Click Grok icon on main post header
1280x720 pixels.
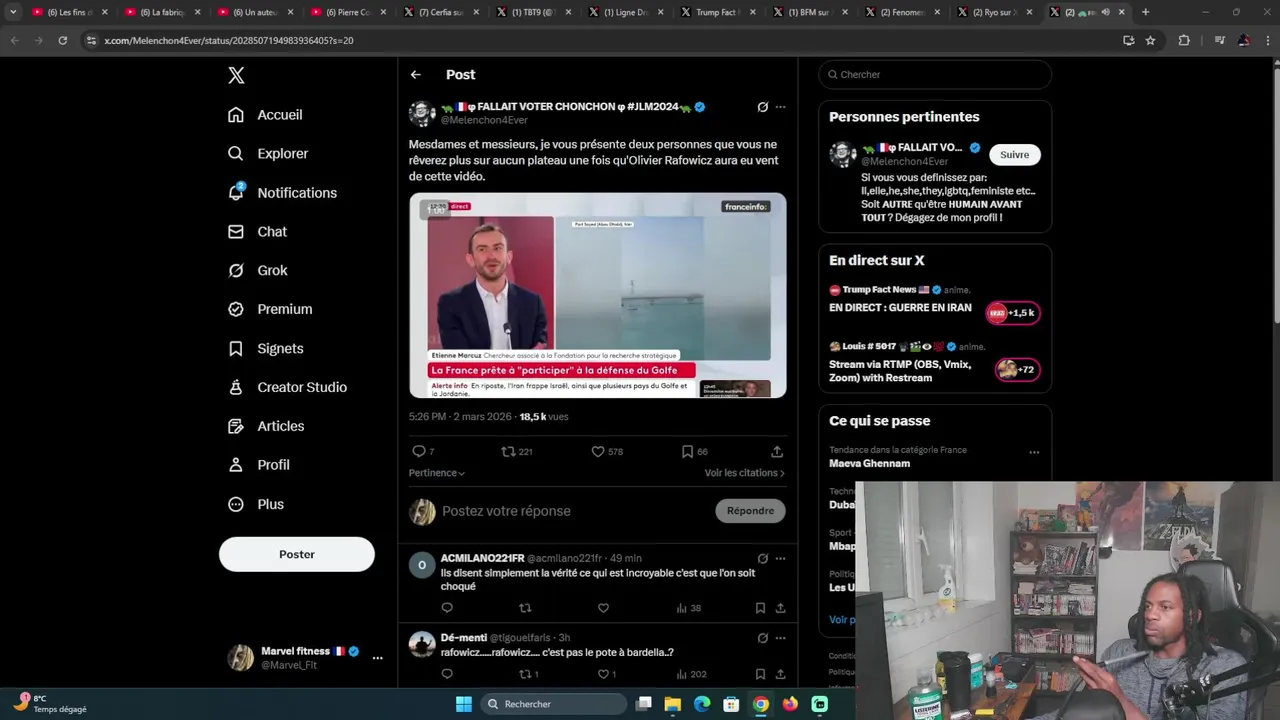click(x=763, y=107)
